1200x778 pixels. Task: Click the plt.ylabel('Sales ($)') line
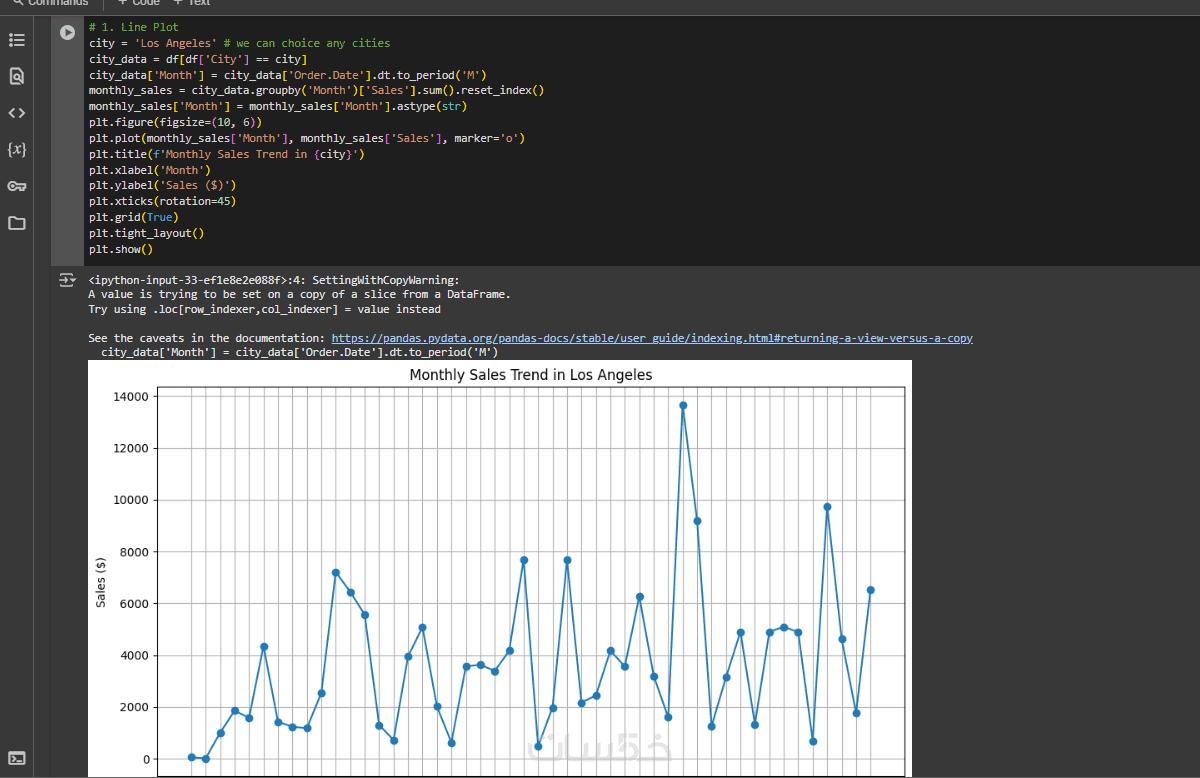pyautogui.click(x=163, y=185)
